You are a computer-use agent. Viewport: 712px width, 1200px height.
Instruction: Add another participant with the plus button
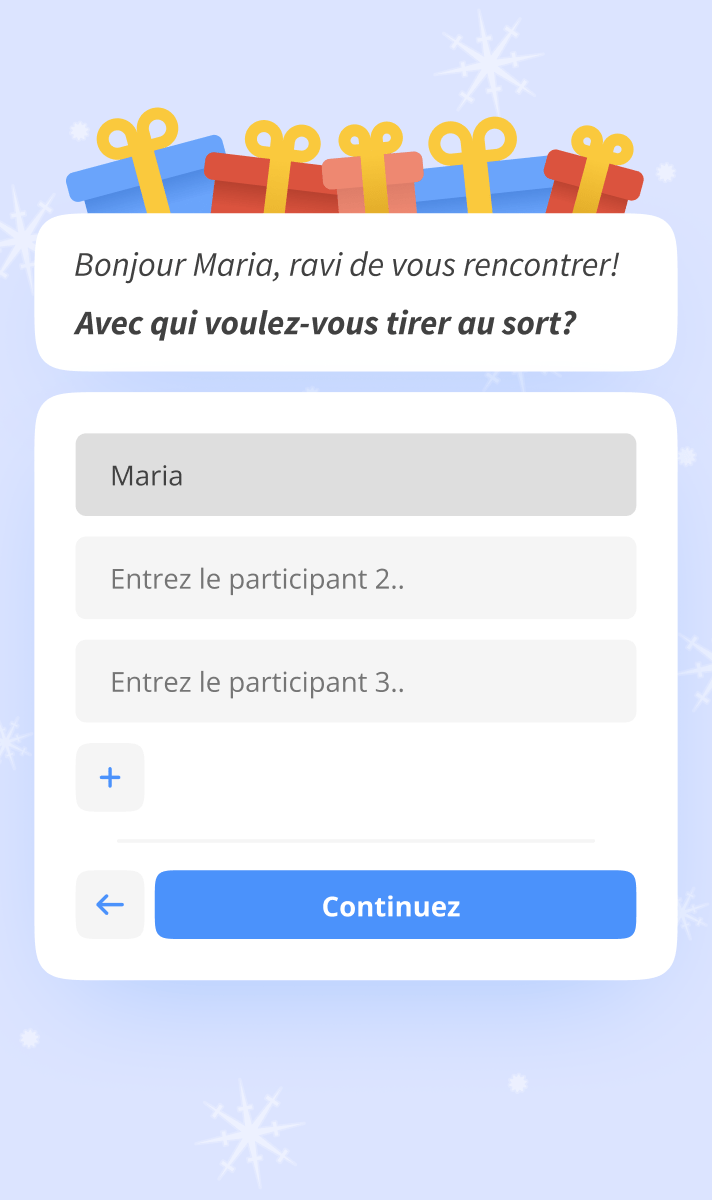(x=110, y=777)
